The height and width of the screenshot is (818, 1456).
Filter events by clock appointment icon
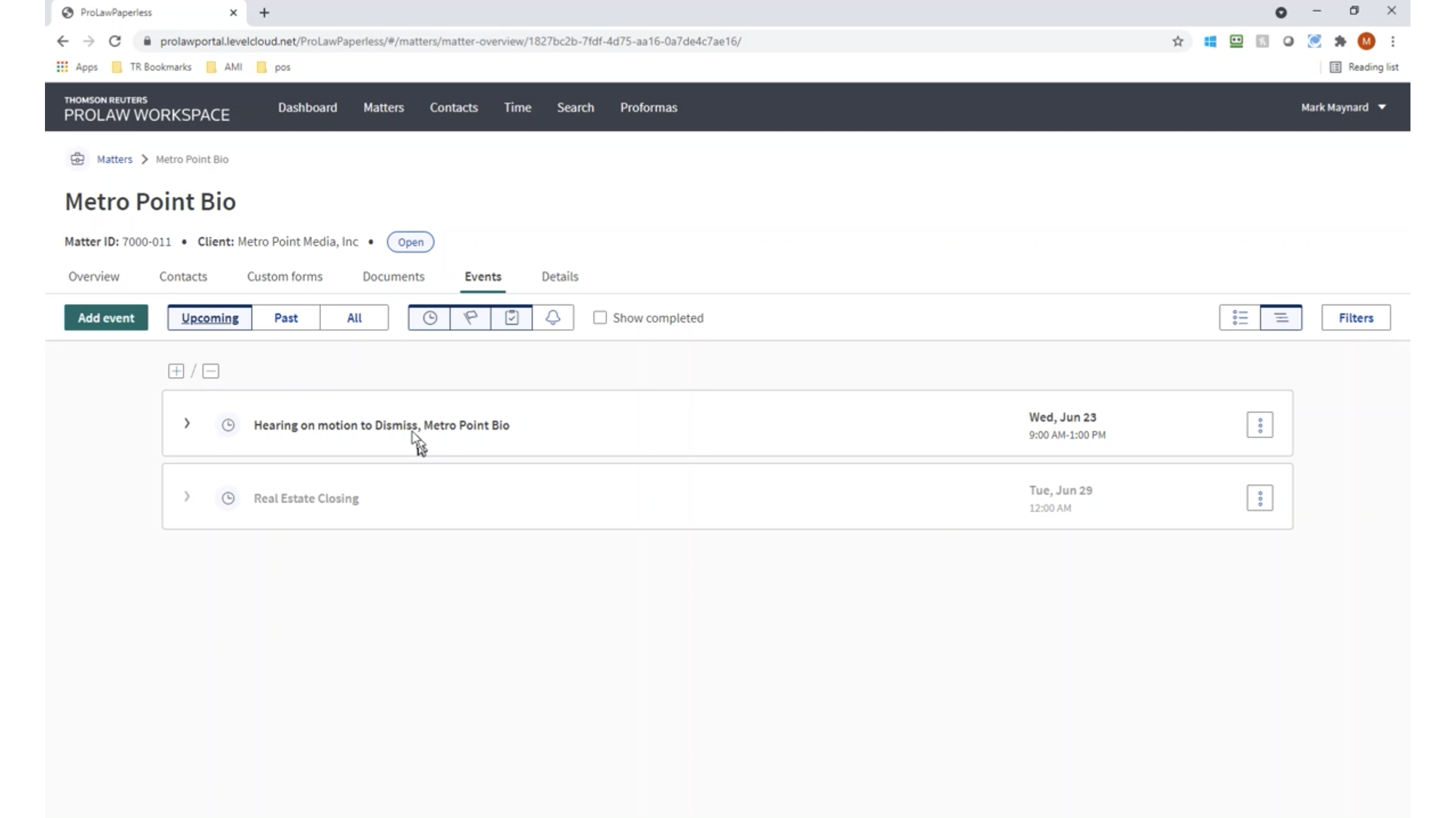(x=429, y=318)
